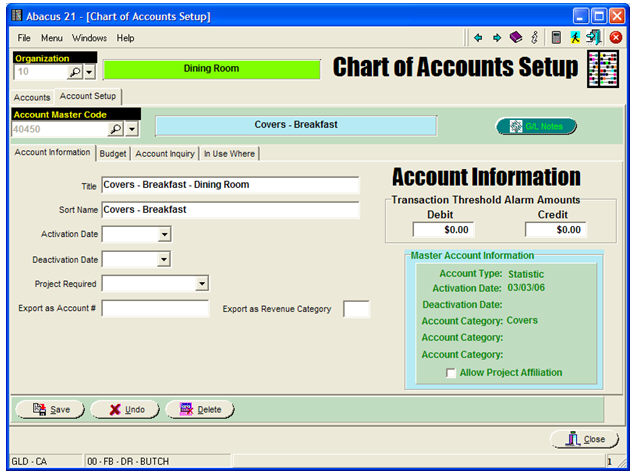Select the Account Setup tab
The image size is (634, 475).
[x=88, y=96]
